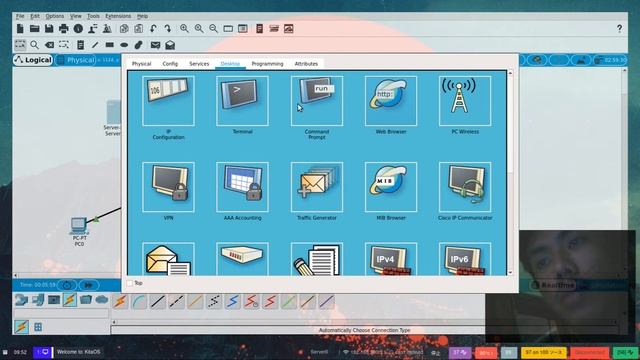Click the Add Complex PDU open envelope icon
The width and height of the screenshot is (640, 360).
[170, 45]
